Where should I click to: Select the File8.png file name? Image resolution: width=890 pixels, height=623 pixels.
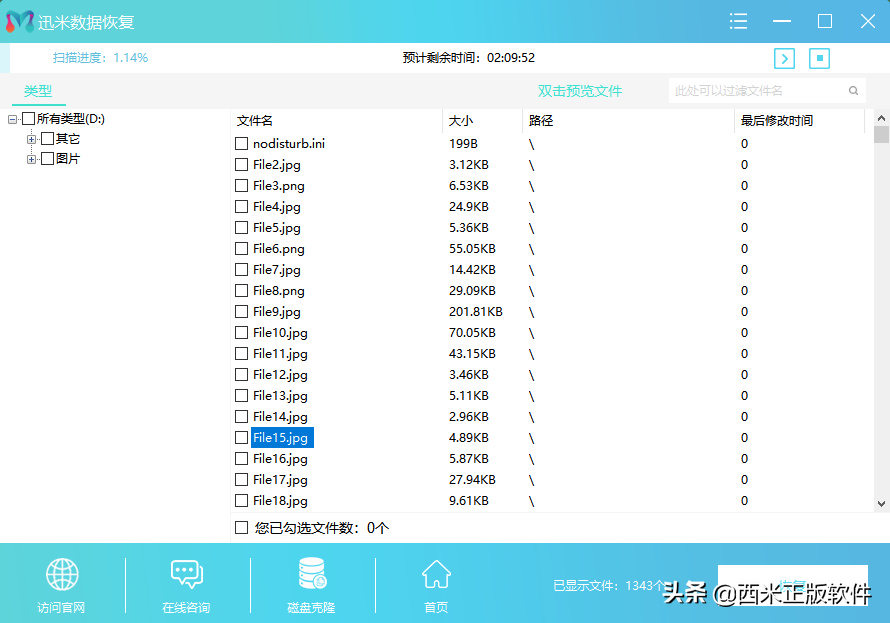[279, 291]
